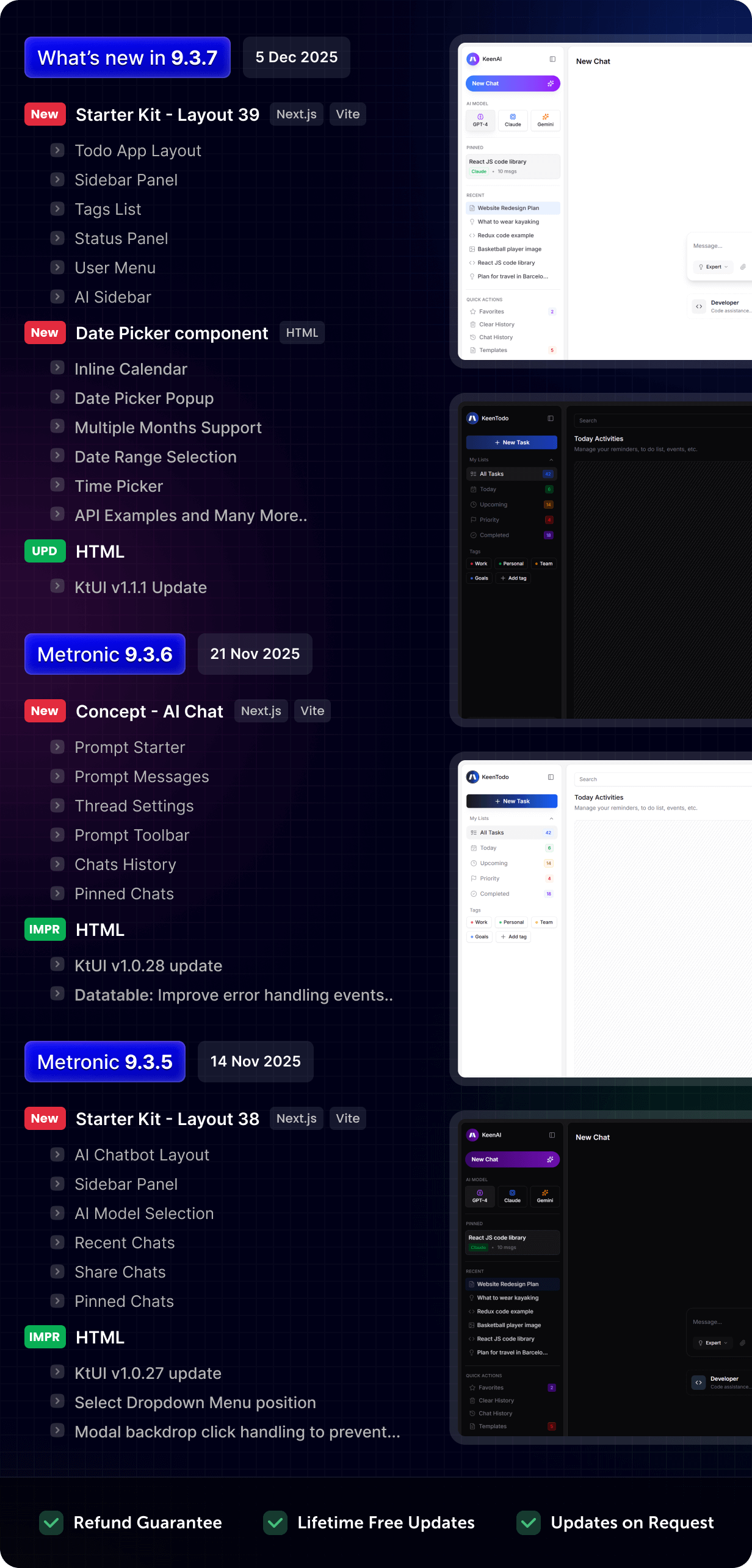The image size is (752, 1568).
Task: Click sidebar toggle icon in dark KeenTodo preview
Action: coord(551,419)
